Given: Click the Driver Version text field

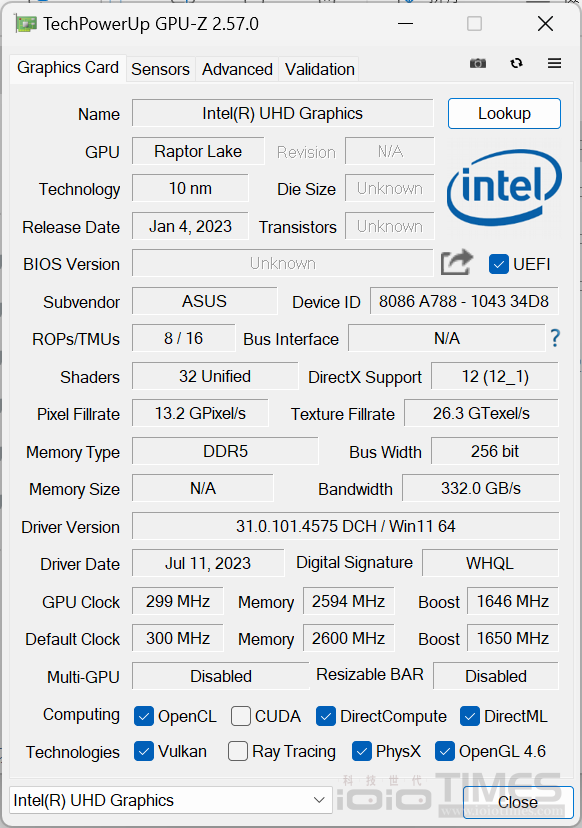Looking at the screenshot, I should (x=345, y=526).
